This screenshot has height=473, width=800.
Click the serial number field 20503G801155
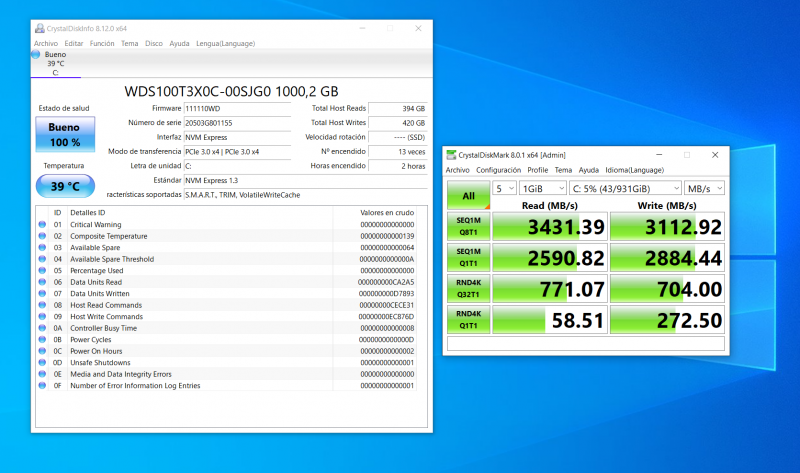(237, 123)
